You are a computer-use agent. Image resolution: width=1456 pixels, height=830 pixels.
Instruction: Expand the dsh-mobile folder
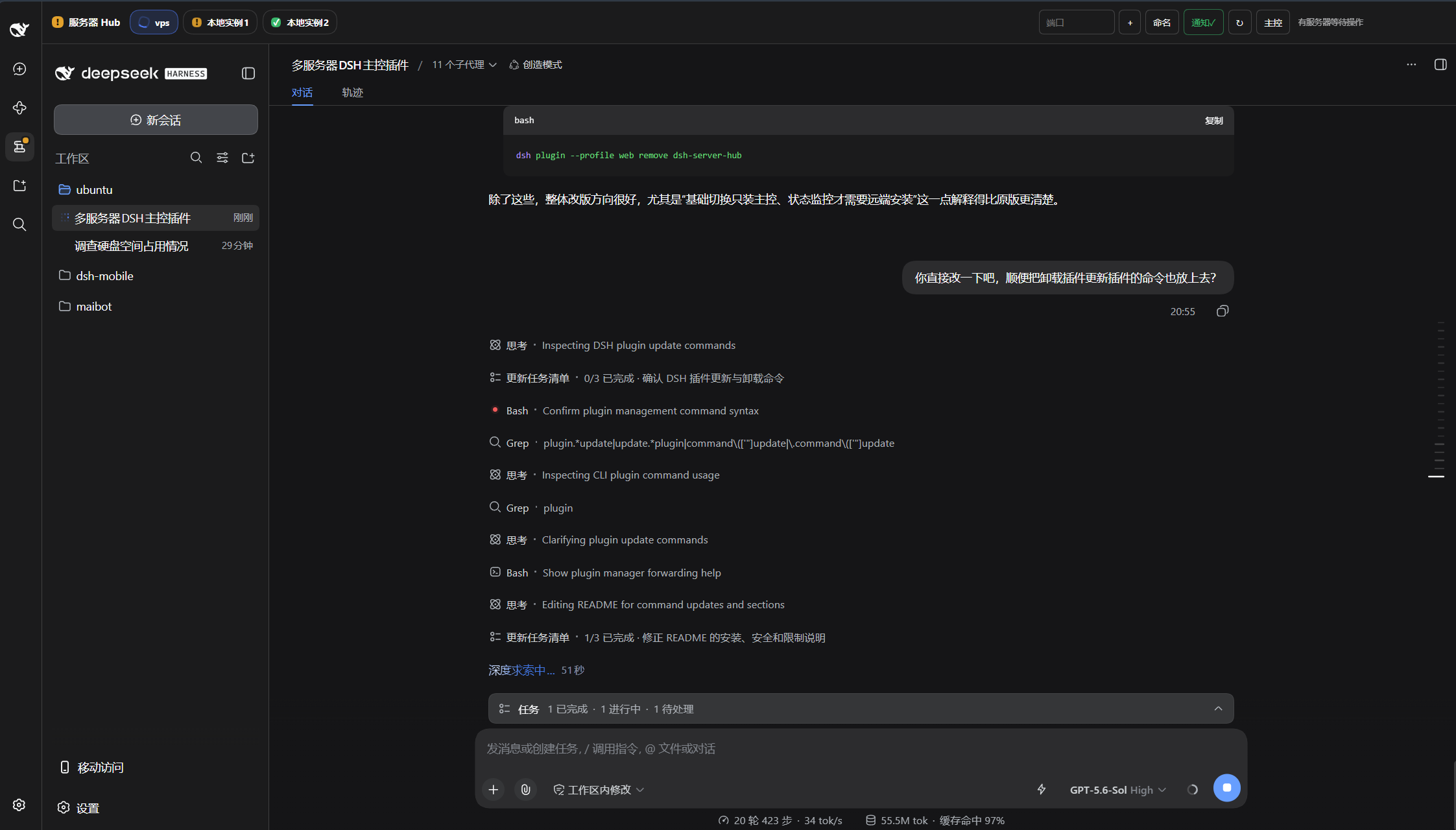point(156,276)
